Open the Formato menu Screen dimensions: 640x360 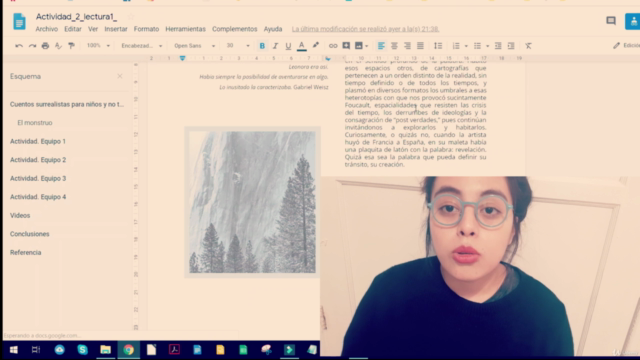click(147, 29)
